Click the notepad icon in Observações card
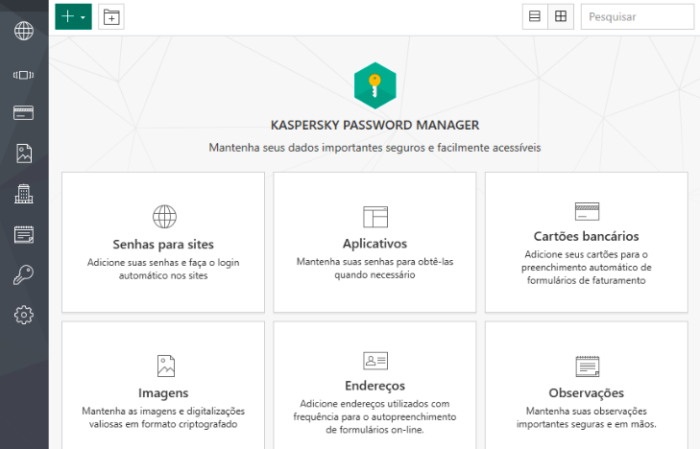This screenshot has height=449, width=700. 587,366
